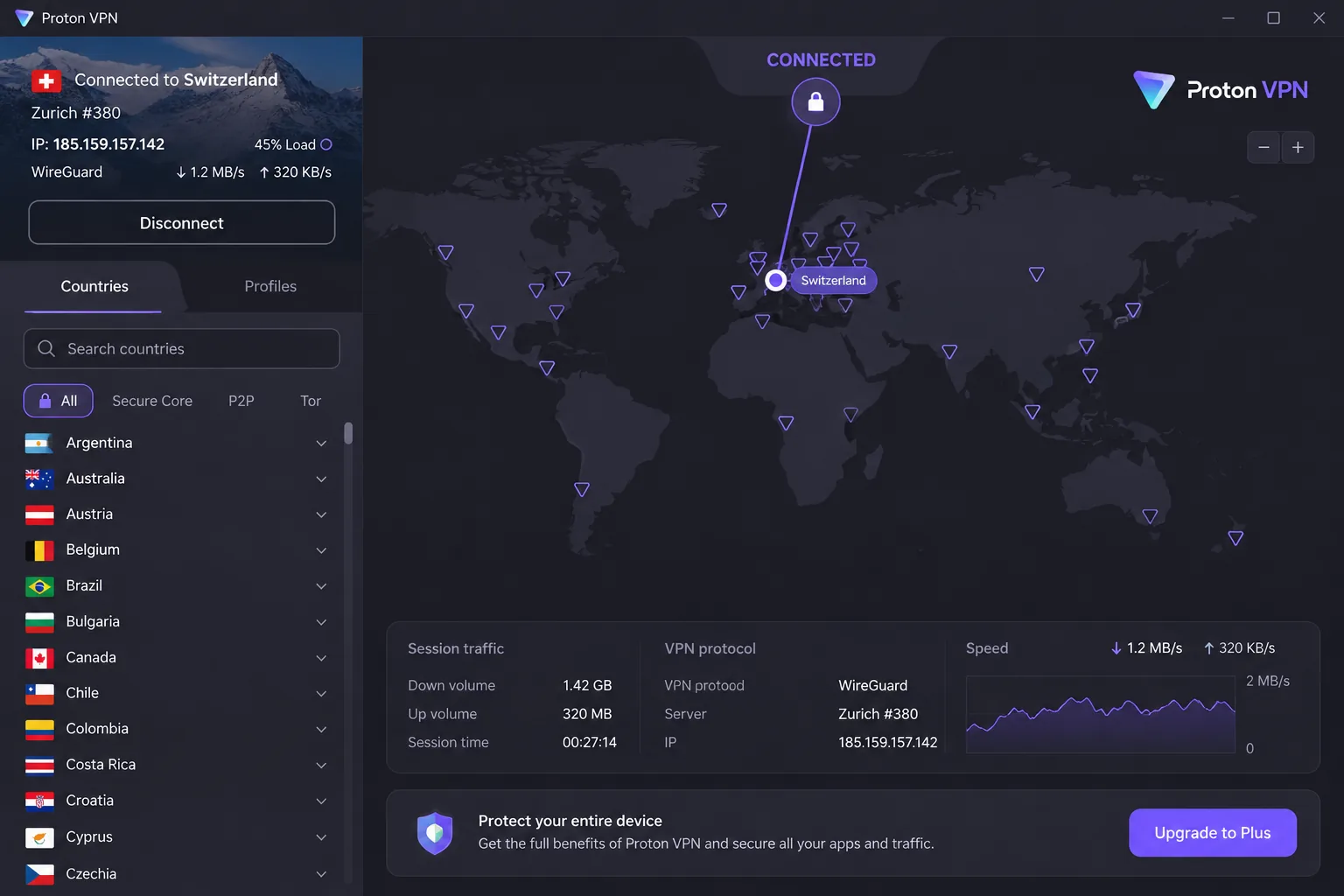Click the shield icon in upgrade banner
Screen dimensions: 1344x896
pyautogui.click(x=435, y=833)
